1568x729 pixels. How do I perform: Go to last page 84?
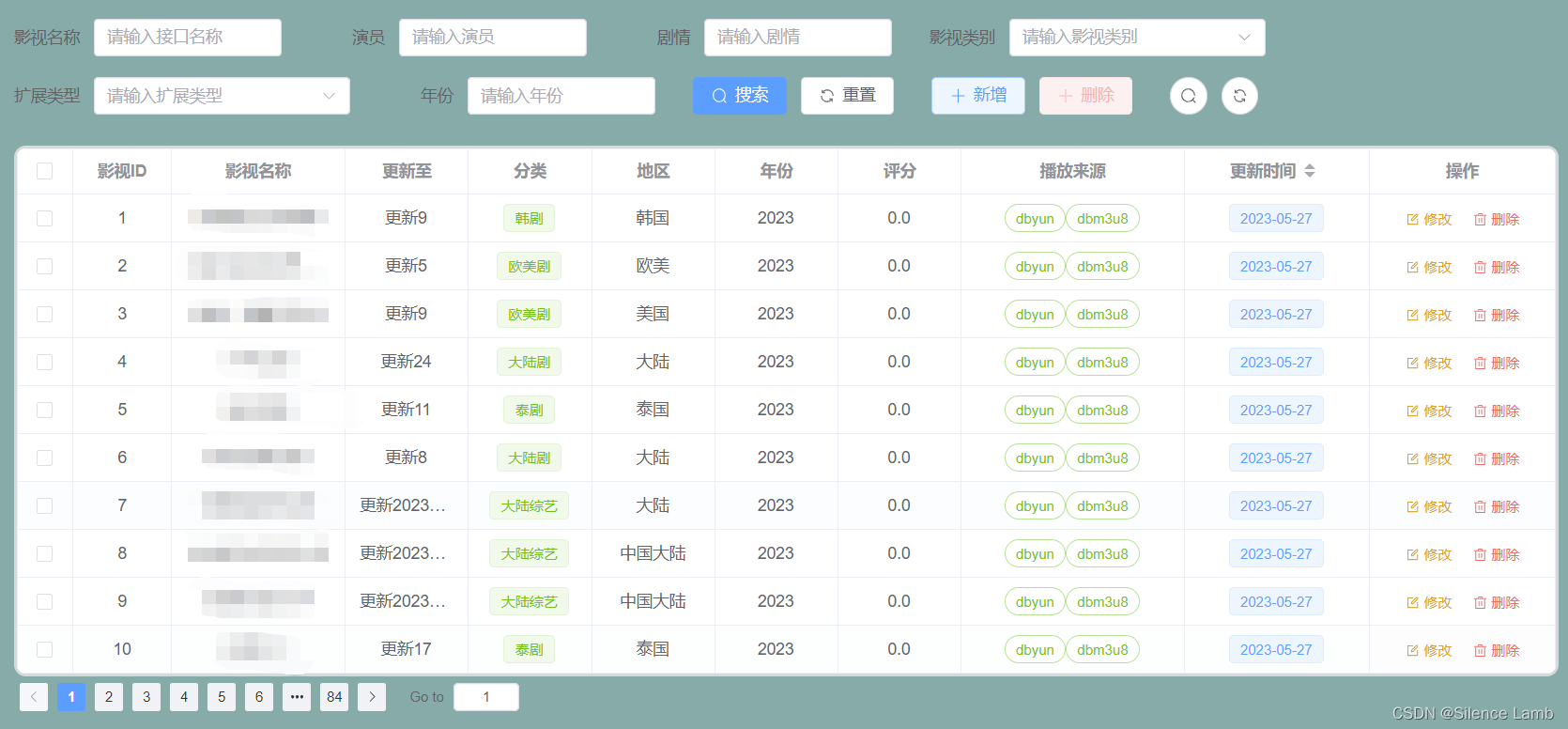pyautogui.click(x=334, y=696)
